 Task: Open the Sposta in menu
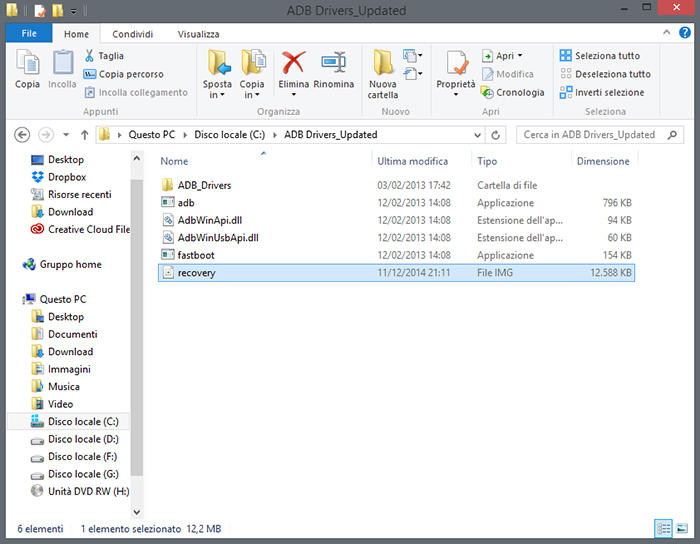point(217,75)
